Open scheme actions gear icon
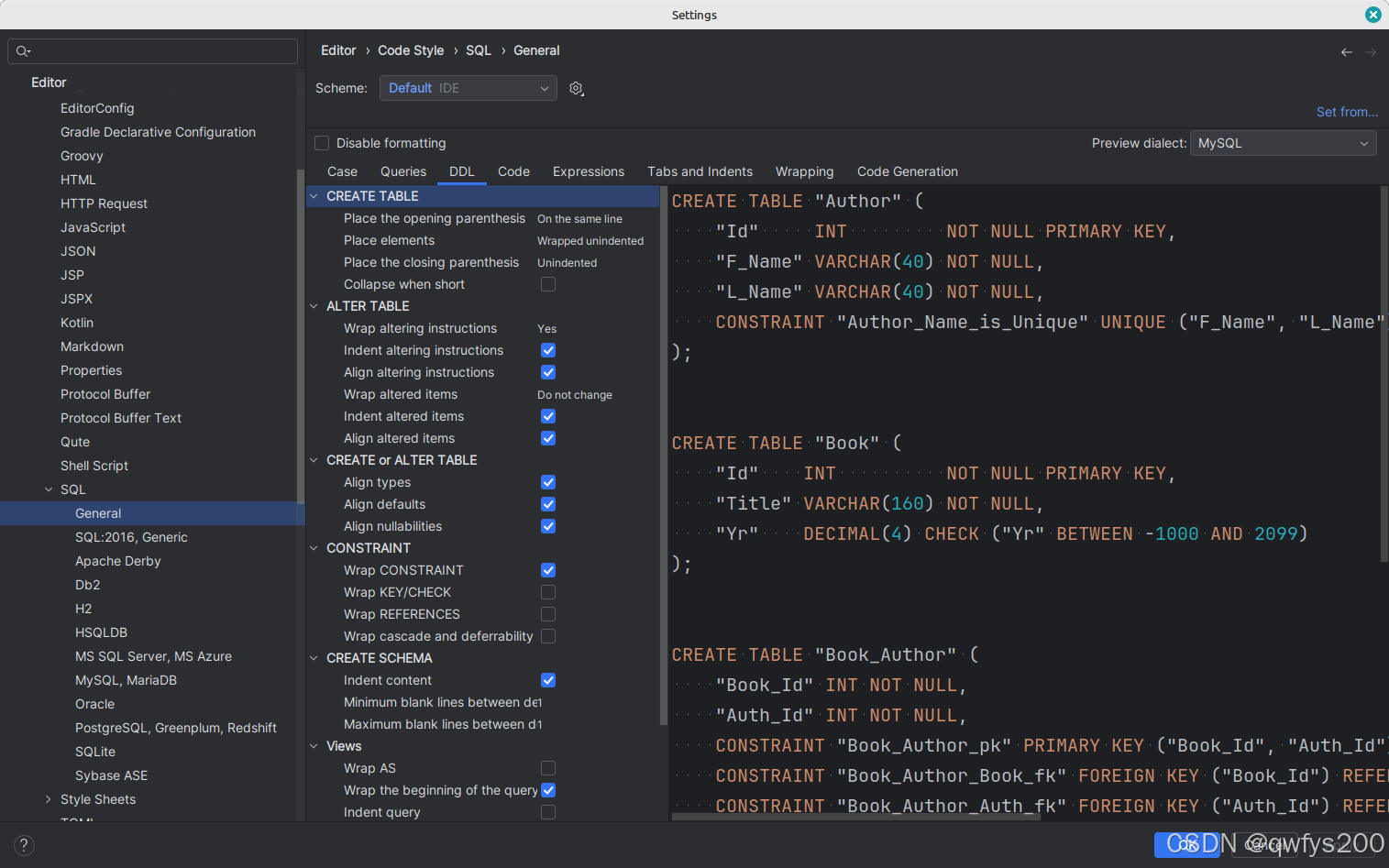1389x868 pixels. click(576, 89)
